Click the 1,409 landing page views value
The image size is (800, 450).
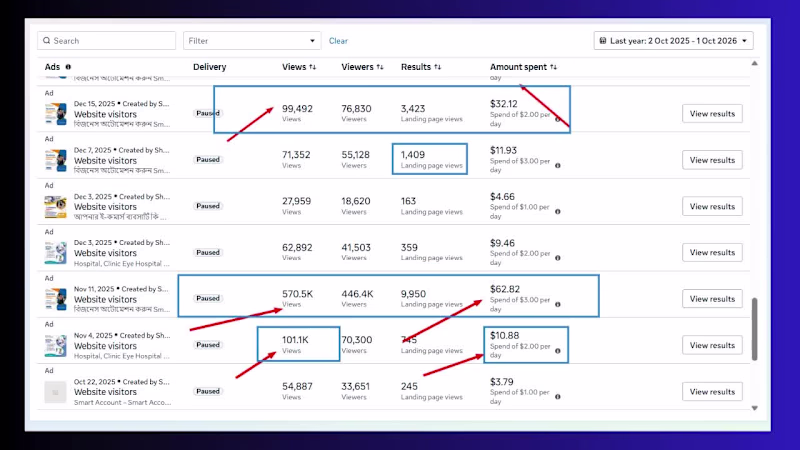(413, 155)
